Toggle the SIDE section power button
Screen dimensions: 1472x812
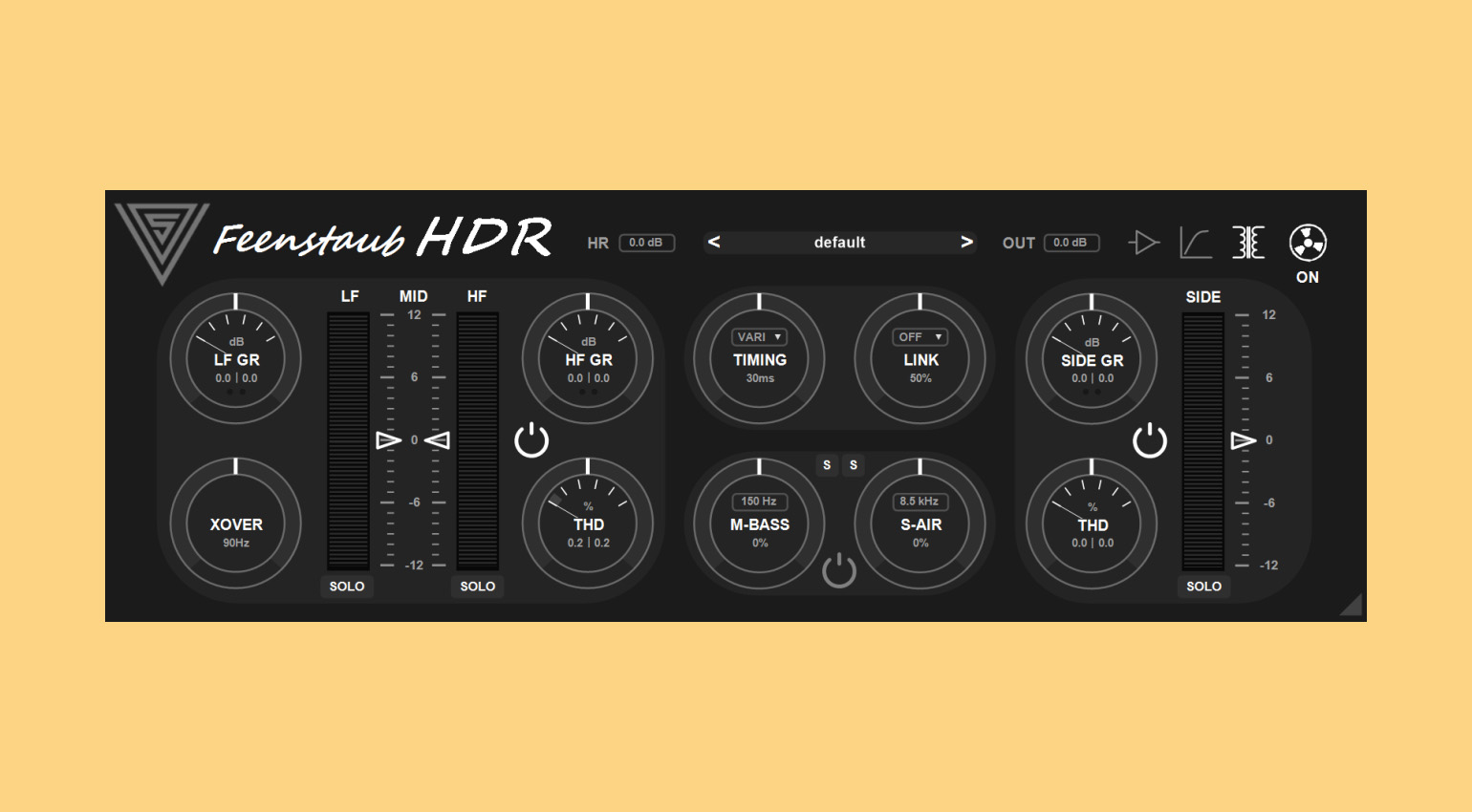[x=1149, y=440]
